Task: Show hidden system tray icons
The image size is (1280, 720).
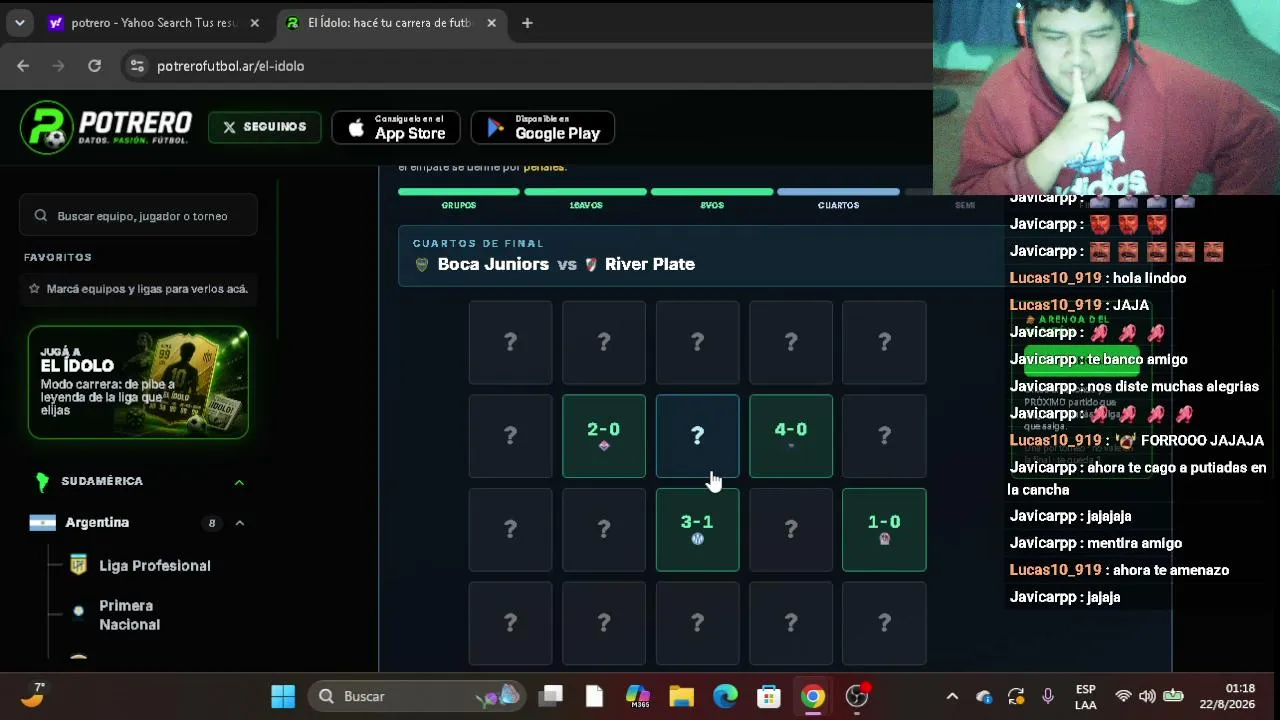Action: pyautogui.click(x=952, y=696)
